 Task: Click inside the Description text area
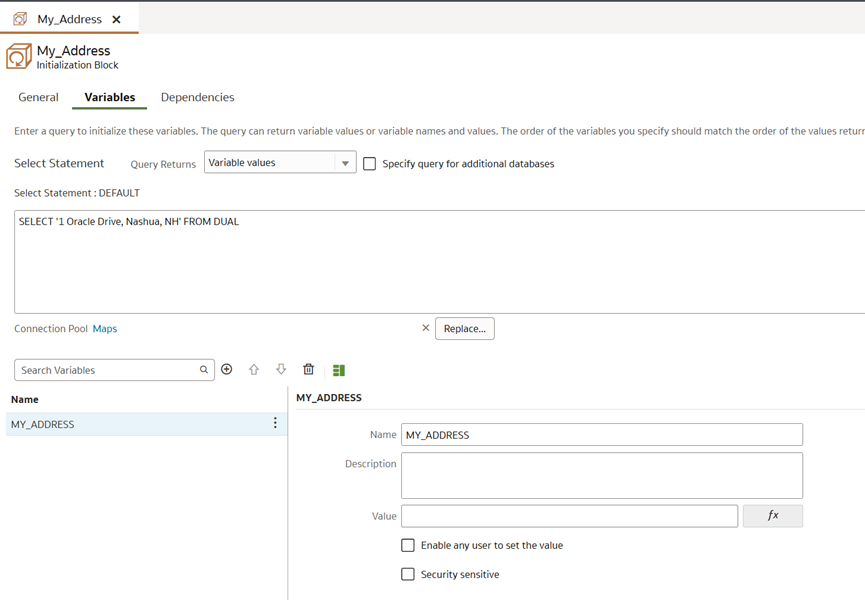(600, 475)
